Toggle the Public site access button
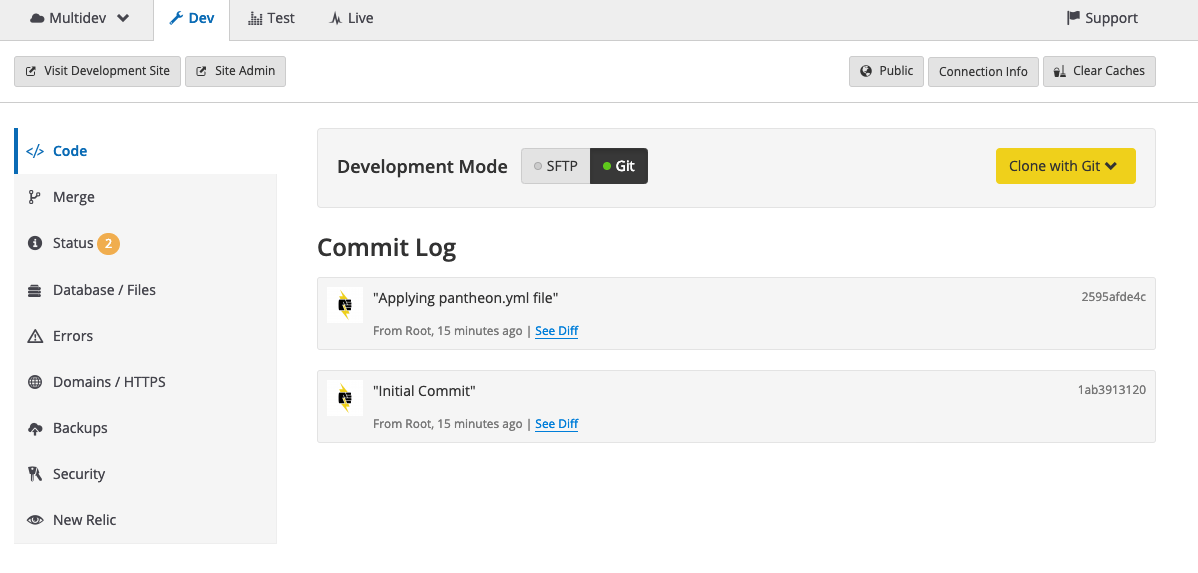This screenshot has width=1198, height=573. point(886,71)
